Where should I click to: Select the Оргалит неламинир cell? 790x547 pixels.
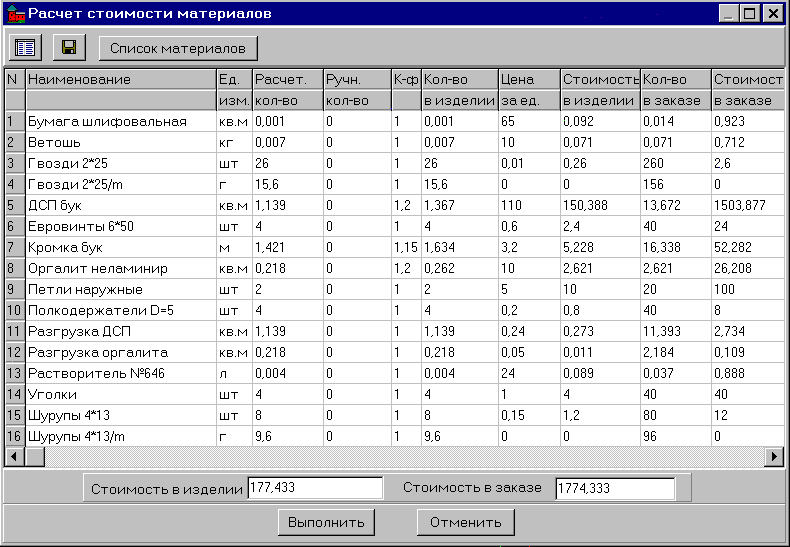click(121, 268)
